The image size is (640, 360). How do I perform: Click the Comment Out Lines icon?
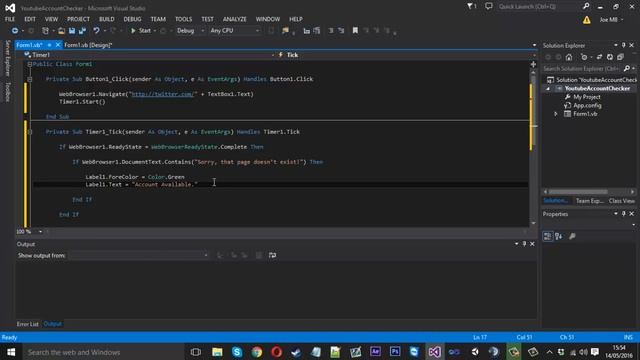tap(331, 31)
